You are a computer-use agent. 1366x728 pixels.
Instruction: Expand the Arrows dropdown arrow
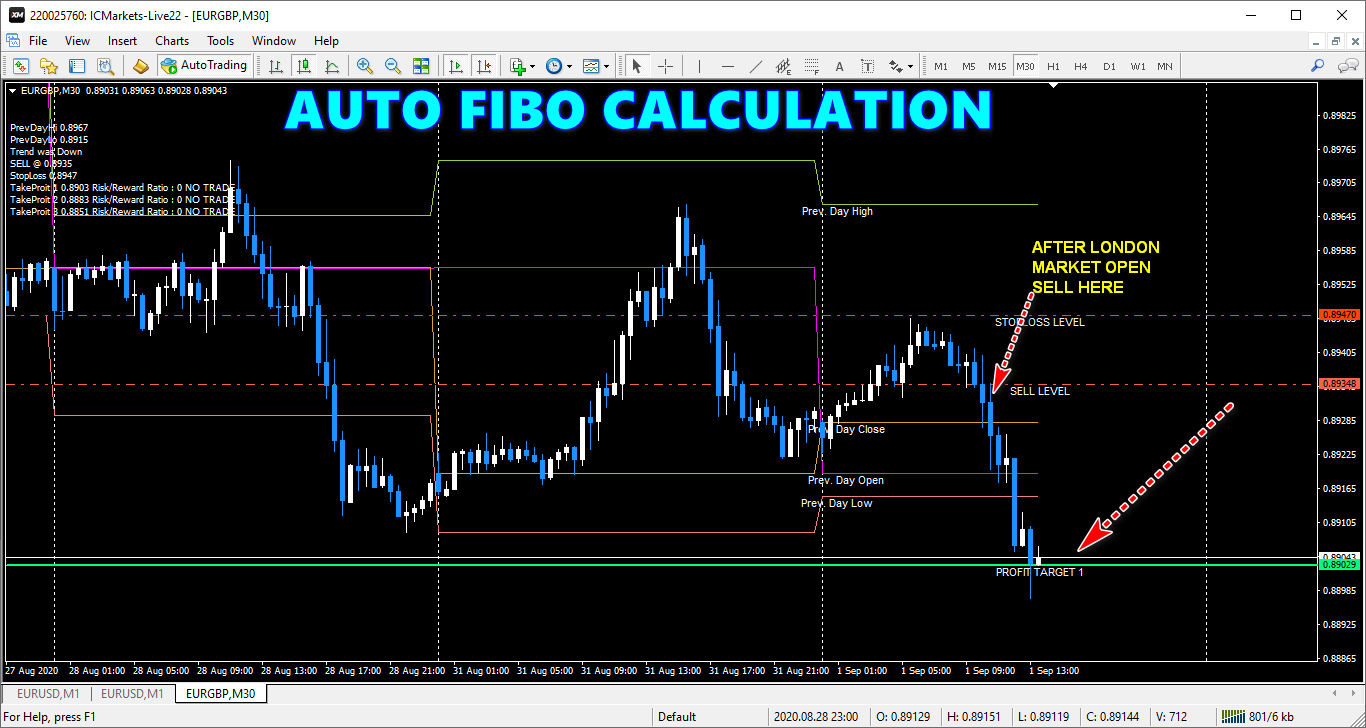[x=911, y=67]
